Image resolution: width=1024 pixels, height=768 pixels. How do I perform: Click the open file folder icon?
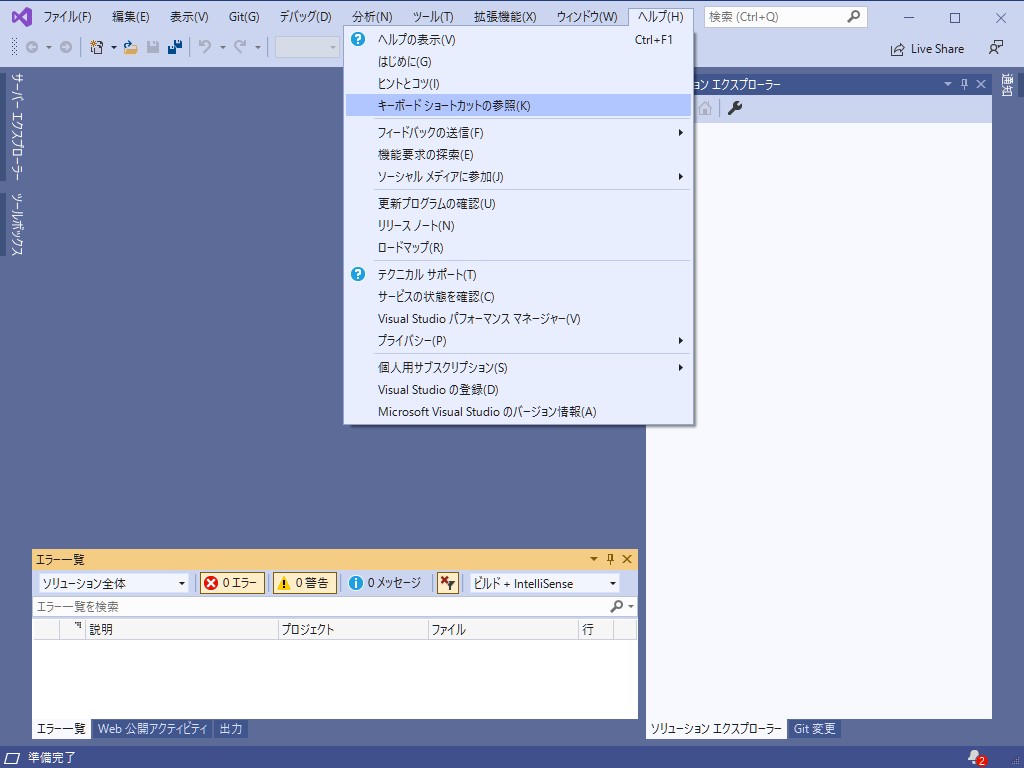(x=131, y=47)
